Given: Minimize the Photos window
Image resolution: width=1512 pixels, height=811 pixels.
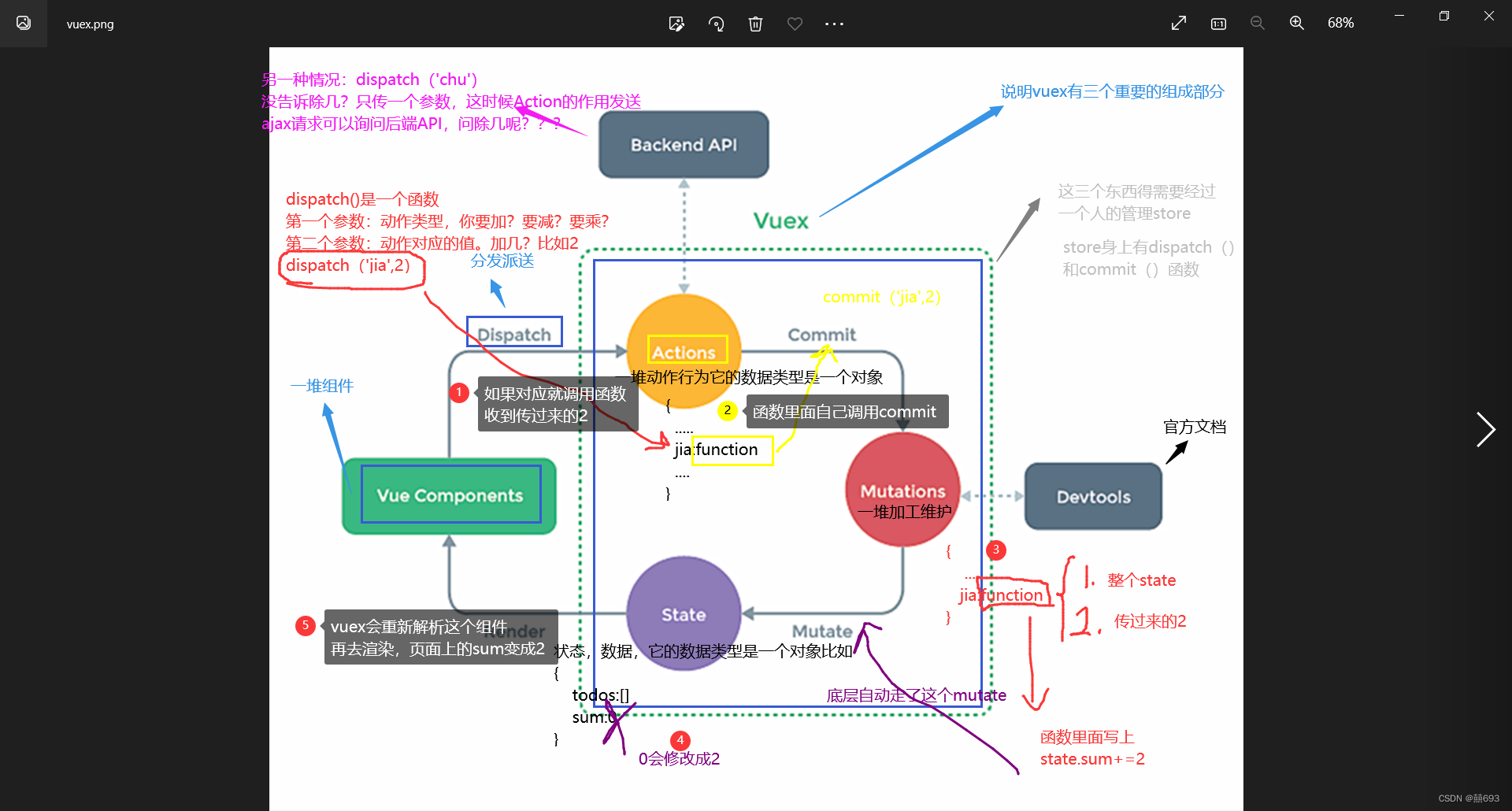Looking at the screenshot, I should tap(1399, 16).
